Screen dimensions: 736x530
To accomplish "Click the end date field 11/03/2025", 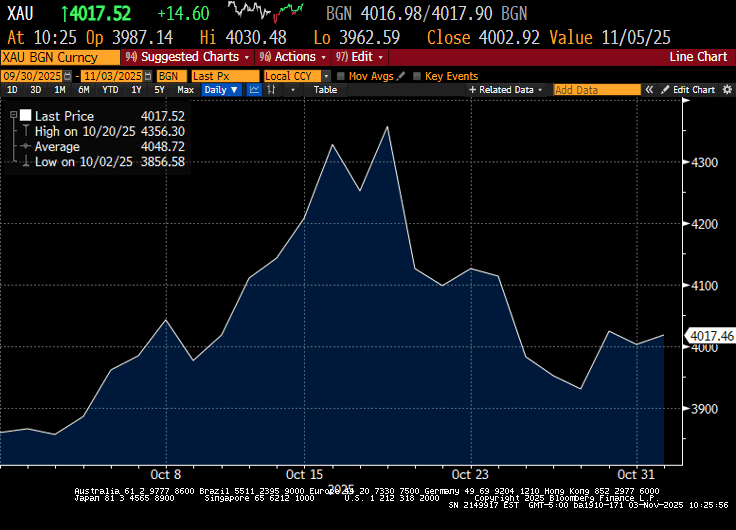I will pos(112,76).
